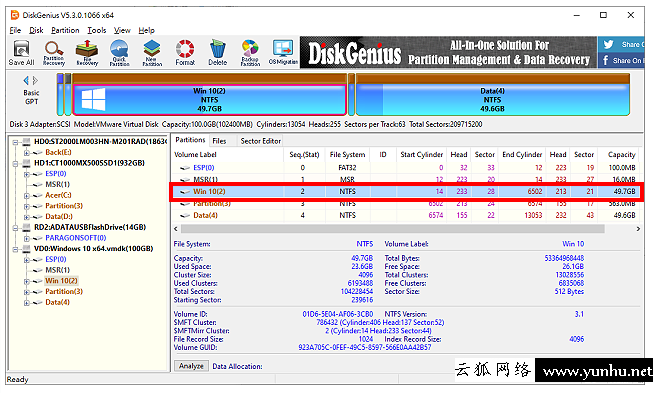Image resolution: width=656 pixels, height=393 pixels.
Task: Open the Help menu
Action: point(146,30)
